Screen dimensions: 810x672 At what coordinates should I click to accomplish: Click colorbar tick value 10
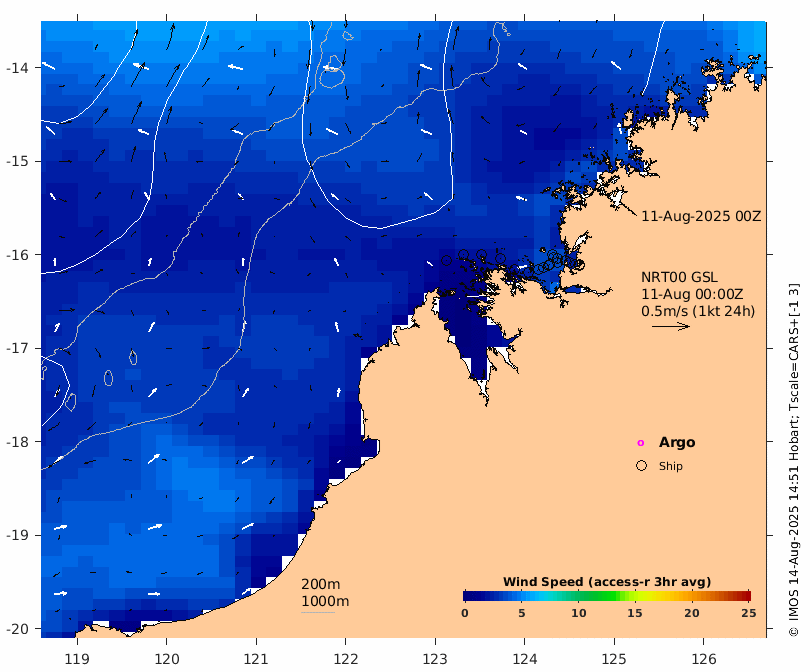pyautogui.click(x=579, y=613)
